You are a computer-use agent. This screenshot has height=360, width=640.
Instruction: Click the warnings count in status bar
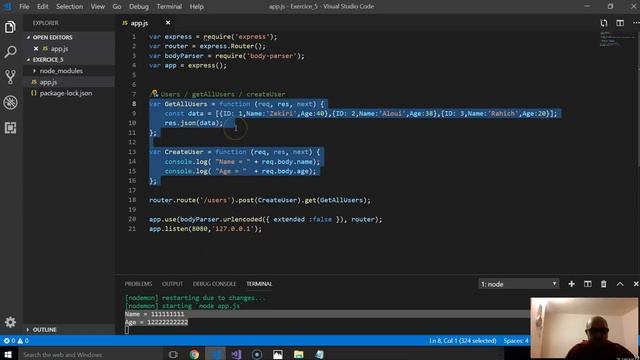[x=23, y=340]
